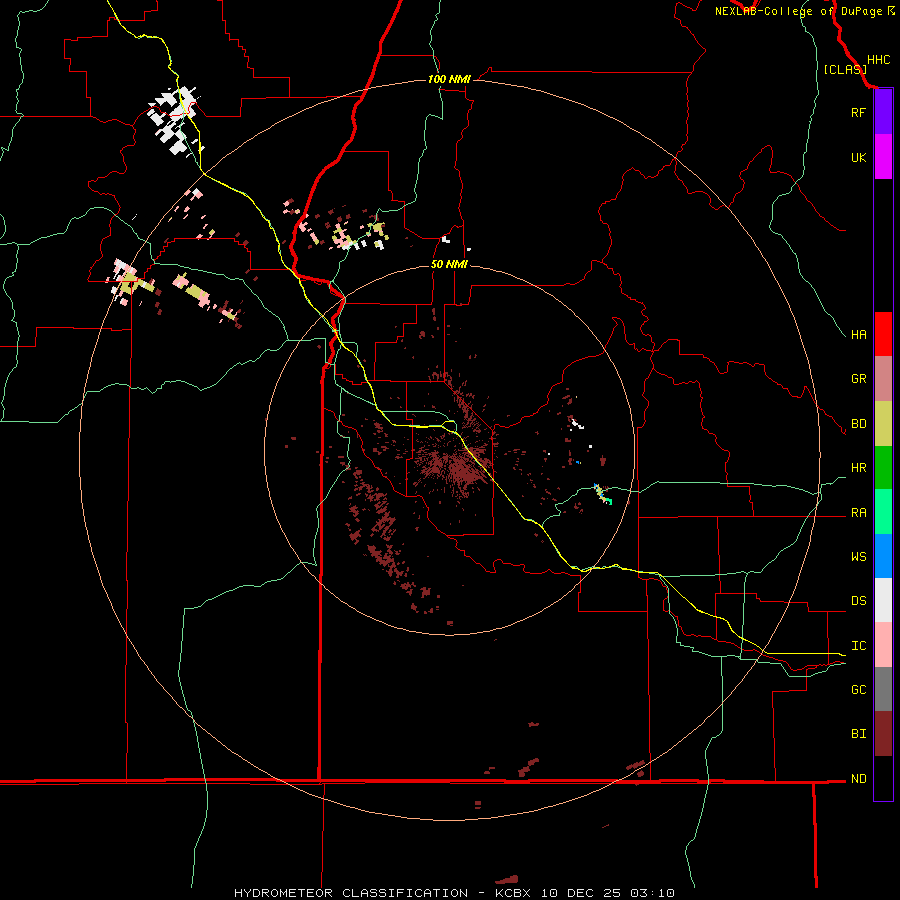The image size is (900, 900).
Task: Click the mint green RA legend swatch
Action: [883, 512]
